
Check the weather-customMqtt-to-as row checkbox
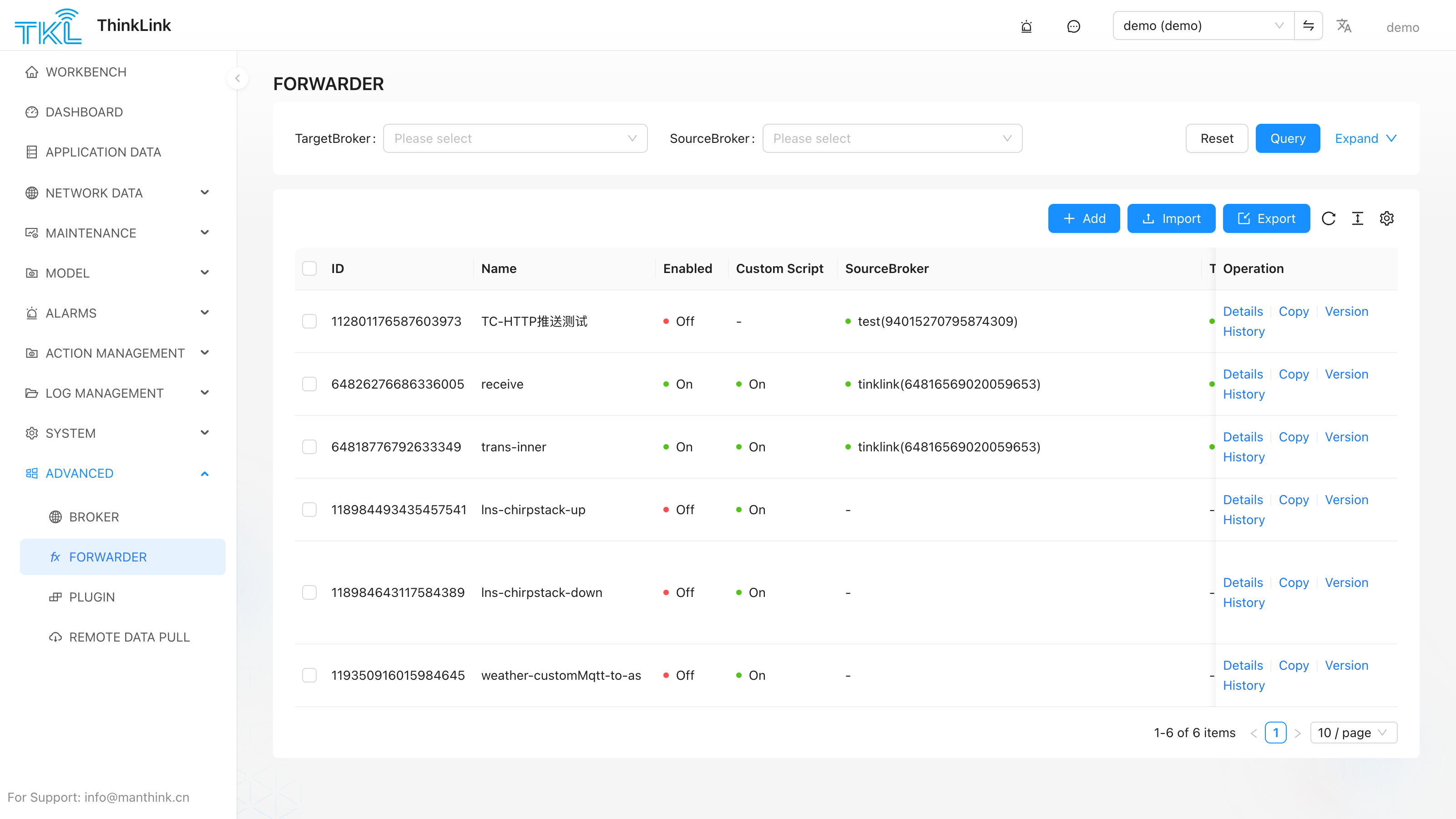click(x=309, y=675)
